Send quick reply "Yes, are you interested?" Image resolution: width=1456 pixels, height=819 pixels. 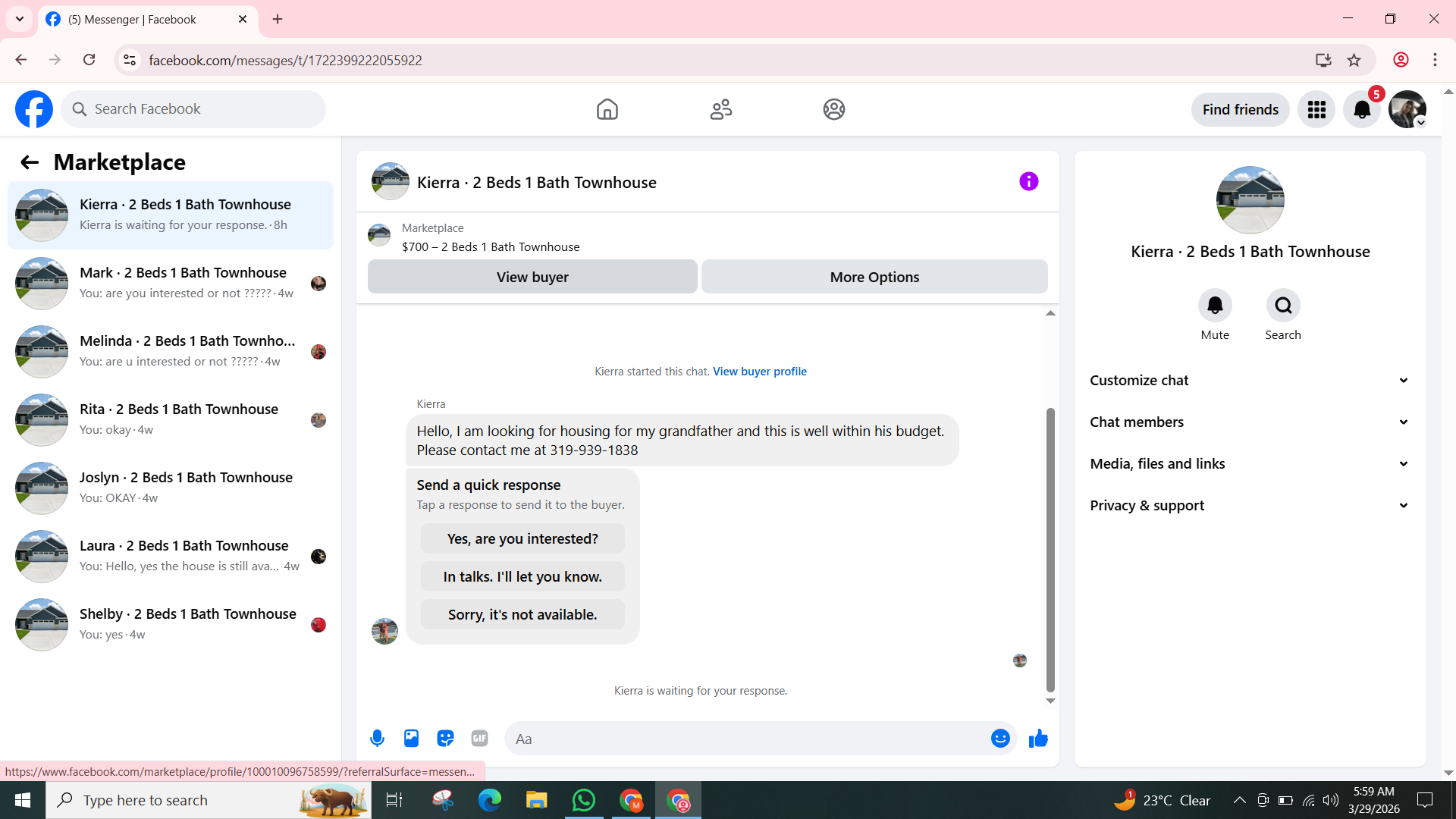click(522, 539)
